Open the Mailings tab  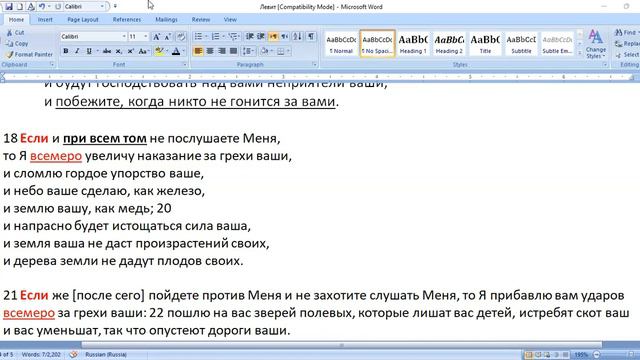pyautogui.click(x=166, y=20)
